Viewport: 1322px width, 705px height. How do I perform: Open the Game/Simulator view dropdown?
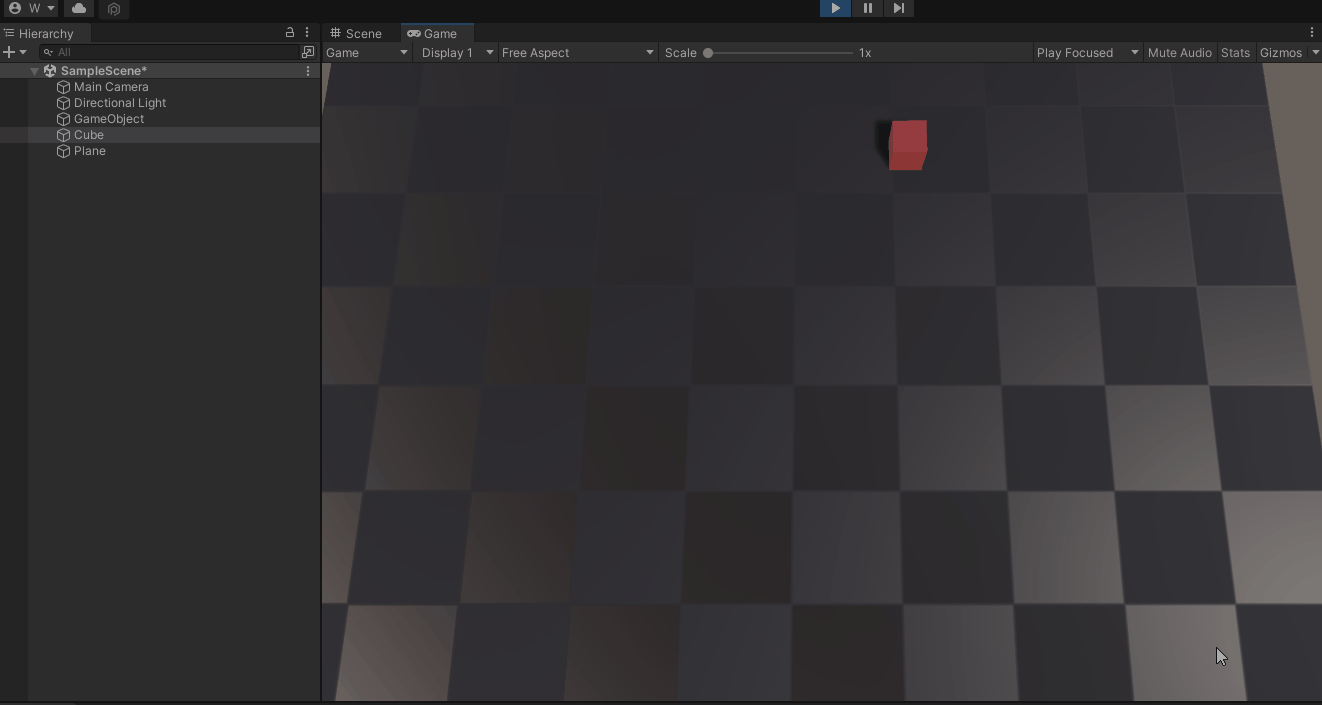pos(367,52)
